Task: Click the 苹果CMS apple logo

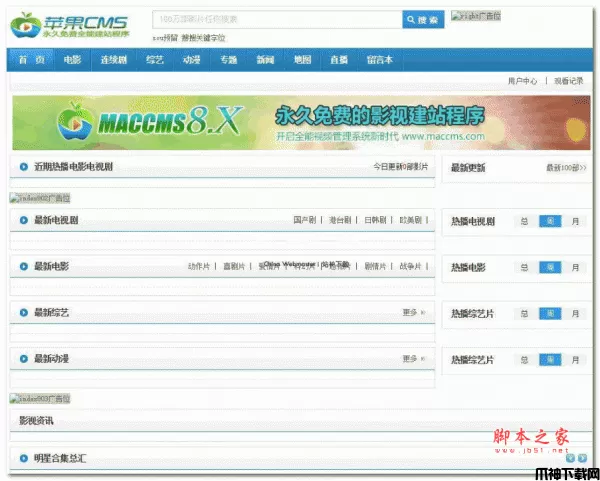Action: tap(69, 25)
